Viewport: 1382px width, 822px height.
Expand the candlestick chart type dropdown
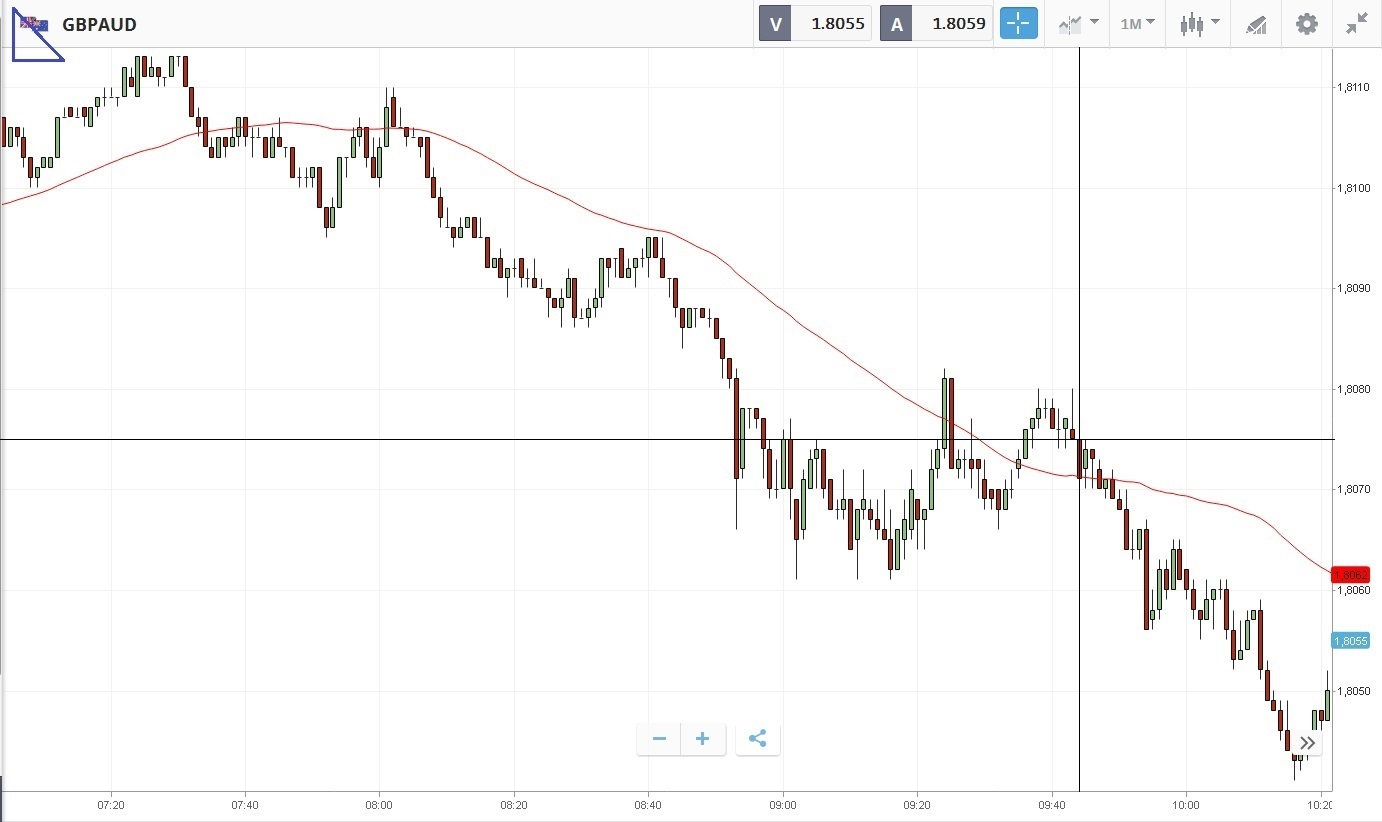[1199, 24]
